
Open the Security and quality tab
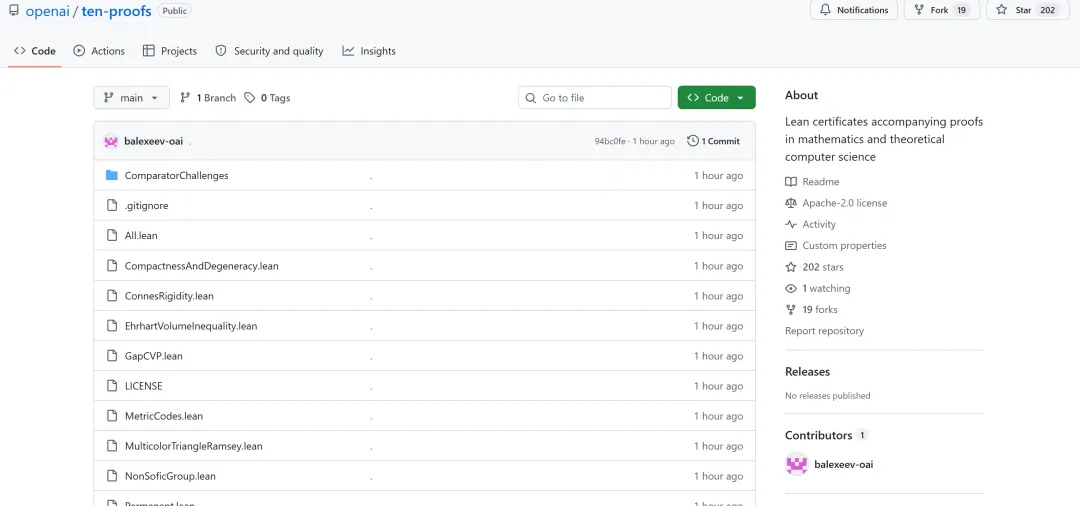[269, 51]
